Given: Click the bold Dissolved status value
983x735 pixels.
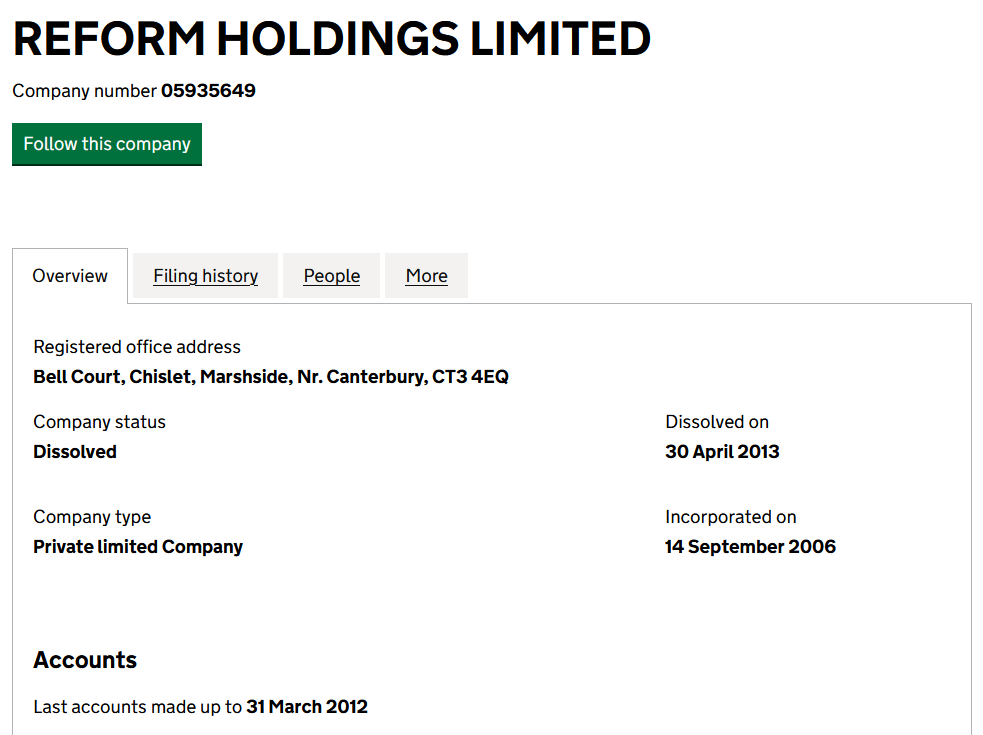Looking at the screenshot, I should click(x=75, y=452).
